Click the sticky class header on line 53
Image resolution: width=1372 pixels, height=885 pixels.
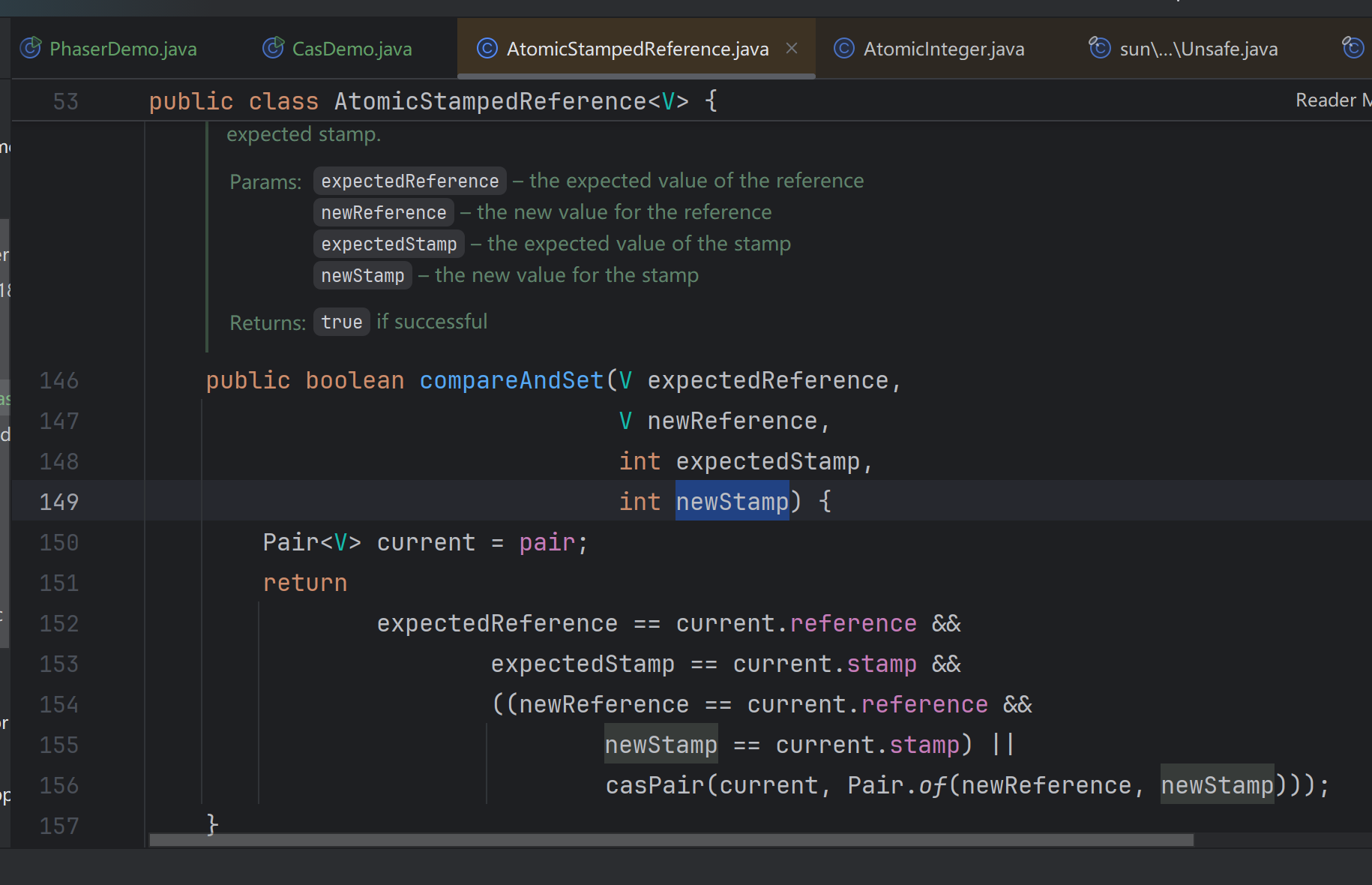[433, 101]
